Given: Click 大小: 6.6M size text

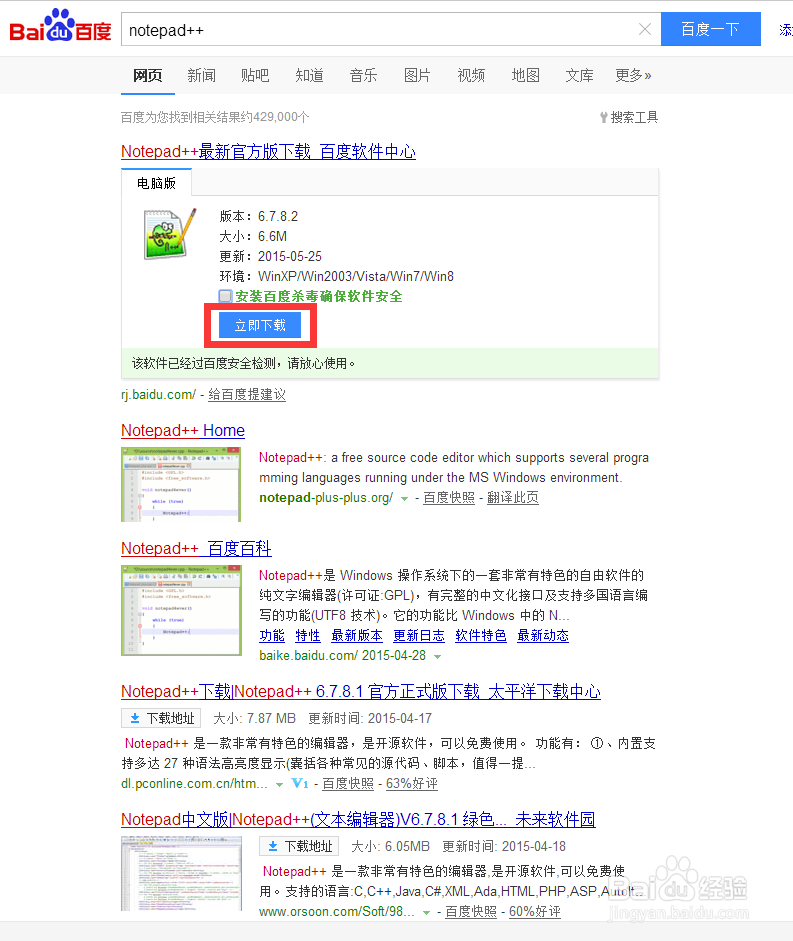Looking at the screenshot, I should (x=253, y=236).
